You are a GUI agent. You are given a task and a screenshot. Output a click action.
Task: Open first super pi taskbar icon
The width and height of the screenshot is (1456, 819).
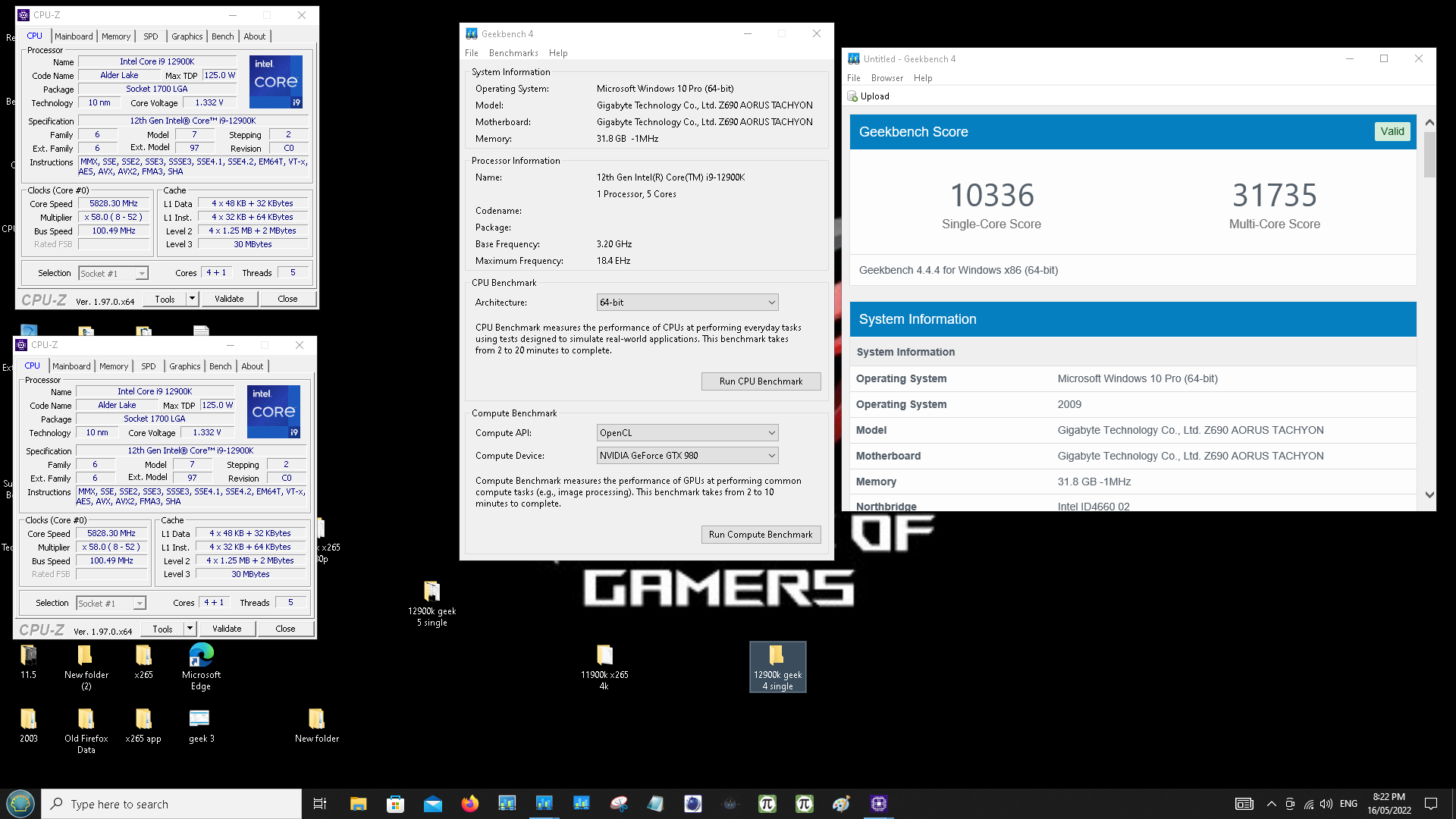coord(767,804)
